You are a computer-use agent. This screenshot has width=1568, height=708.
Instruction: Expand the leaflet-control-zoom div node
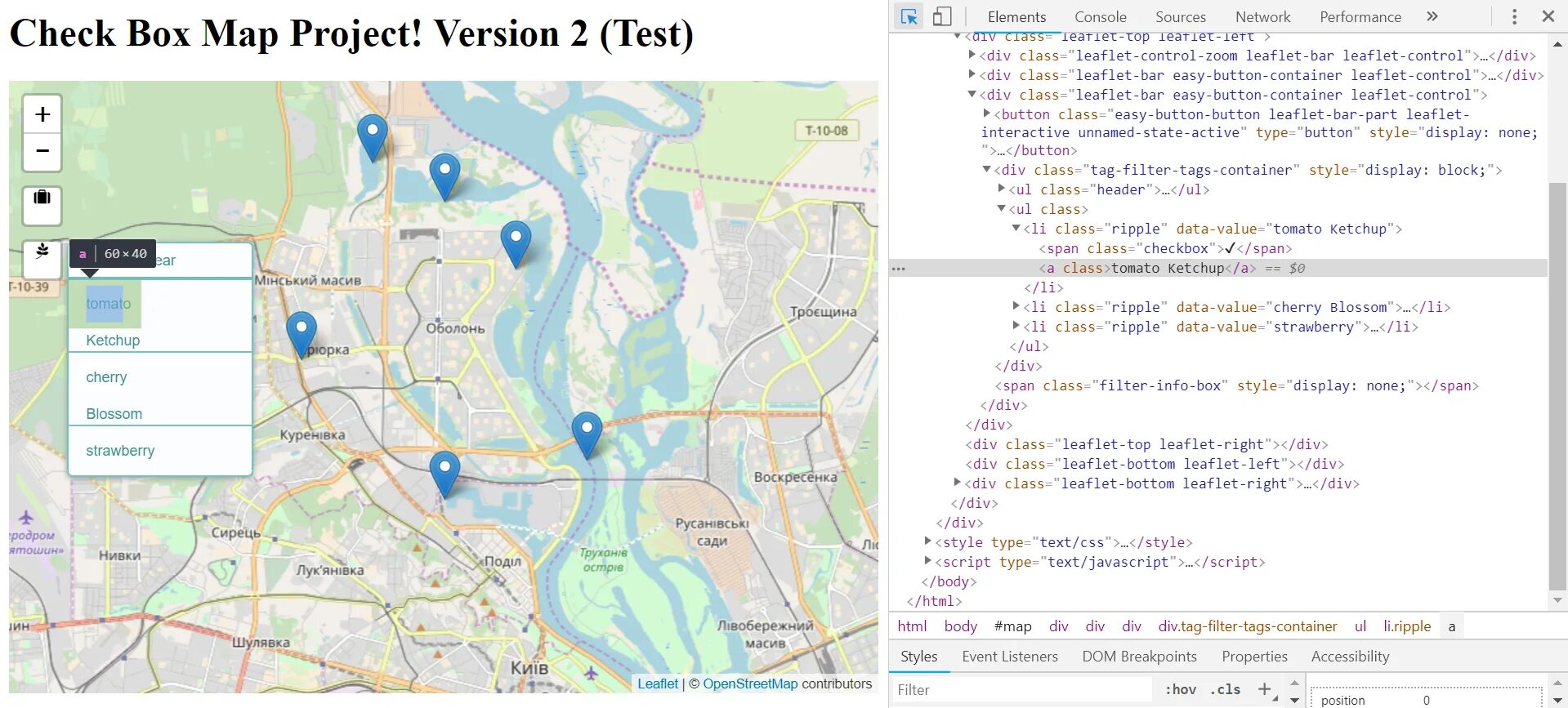972,55
